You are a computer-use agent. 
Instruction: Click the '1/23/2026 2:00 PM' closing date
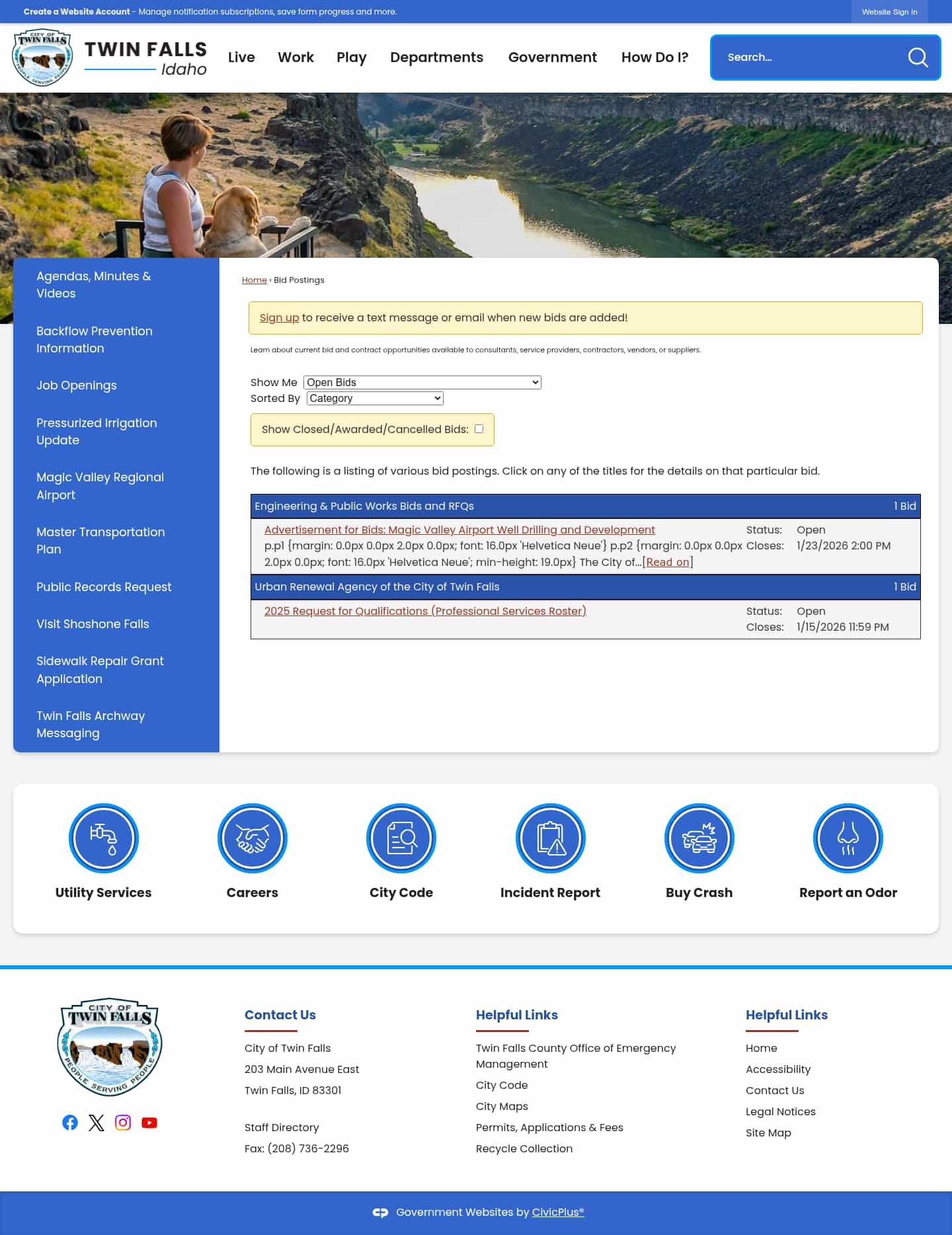[x=844, y=546]
